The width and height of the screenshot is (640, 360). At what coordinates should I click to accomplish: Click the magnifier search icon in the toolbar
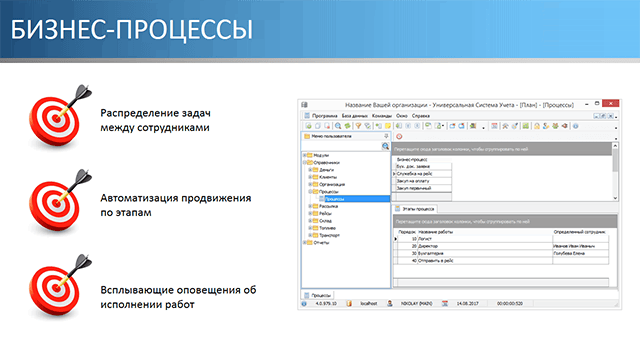338,126
